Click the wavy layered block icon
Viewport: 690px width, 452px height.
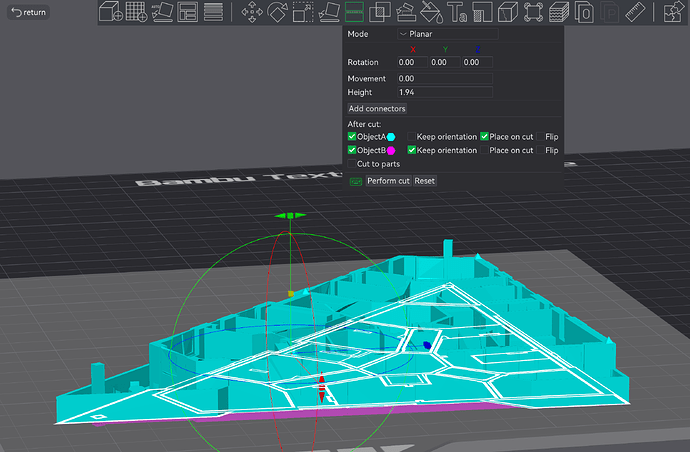(559, 12)
